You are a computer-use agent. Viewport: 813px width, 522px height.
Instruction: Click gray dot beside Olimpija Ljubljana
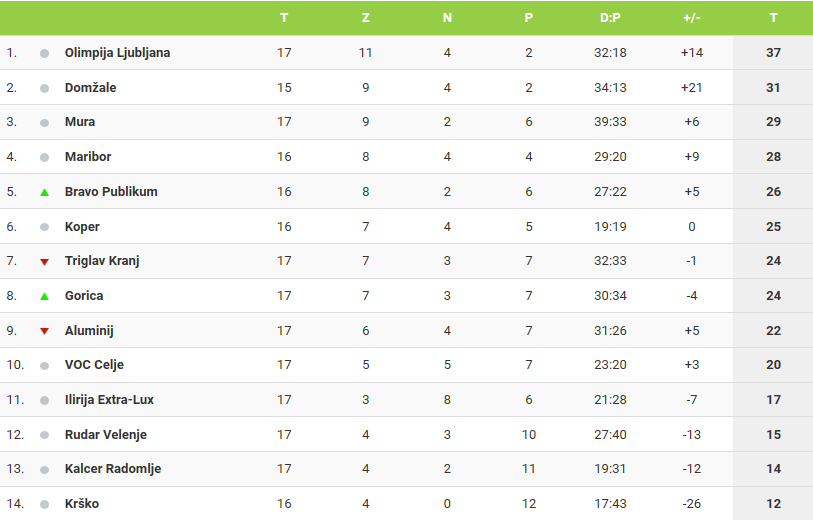pyautogui.click(x=45, y=53)
